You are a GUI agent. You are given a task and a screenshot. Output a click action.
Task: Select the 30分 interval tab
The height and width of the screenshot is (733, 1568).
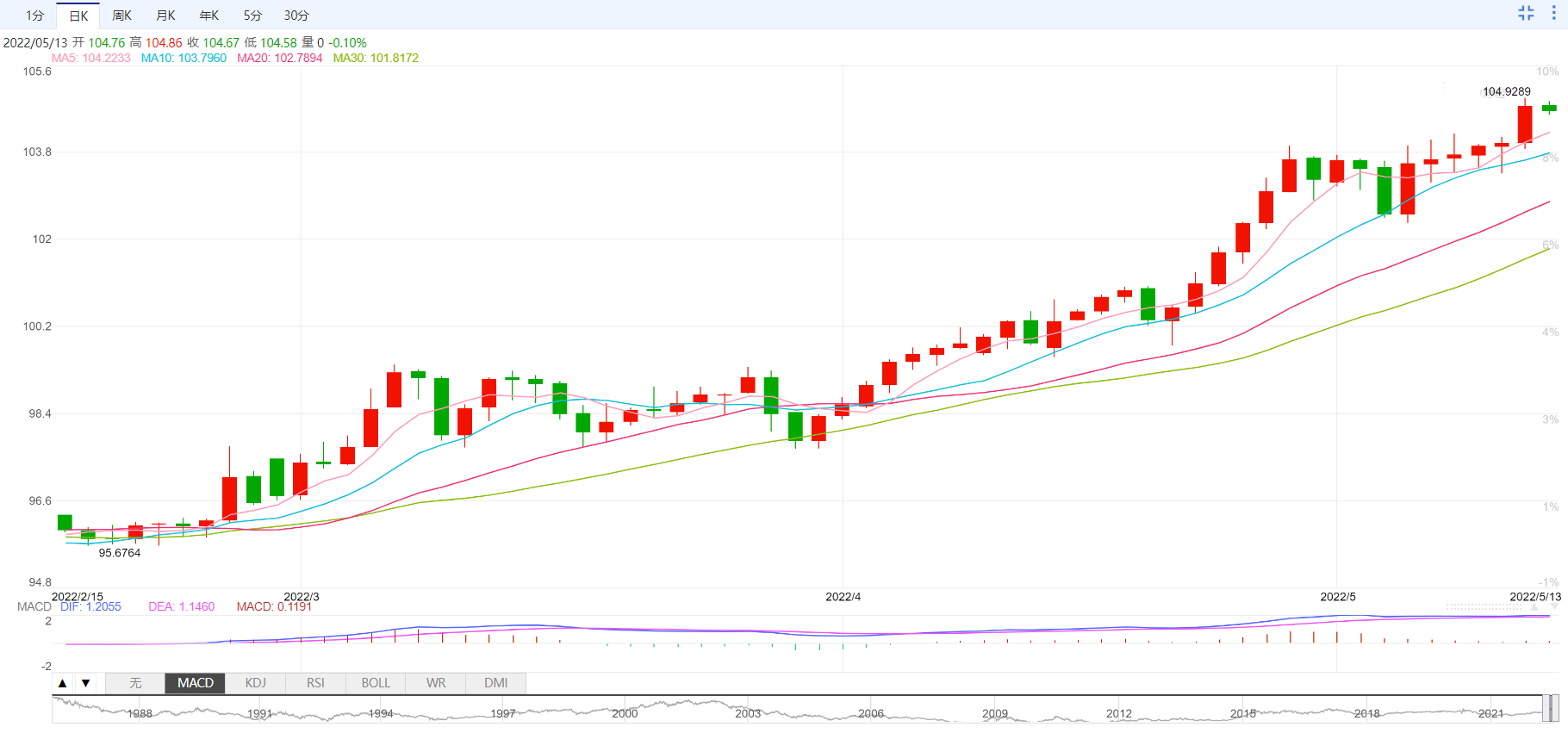[x=296, y=16]
